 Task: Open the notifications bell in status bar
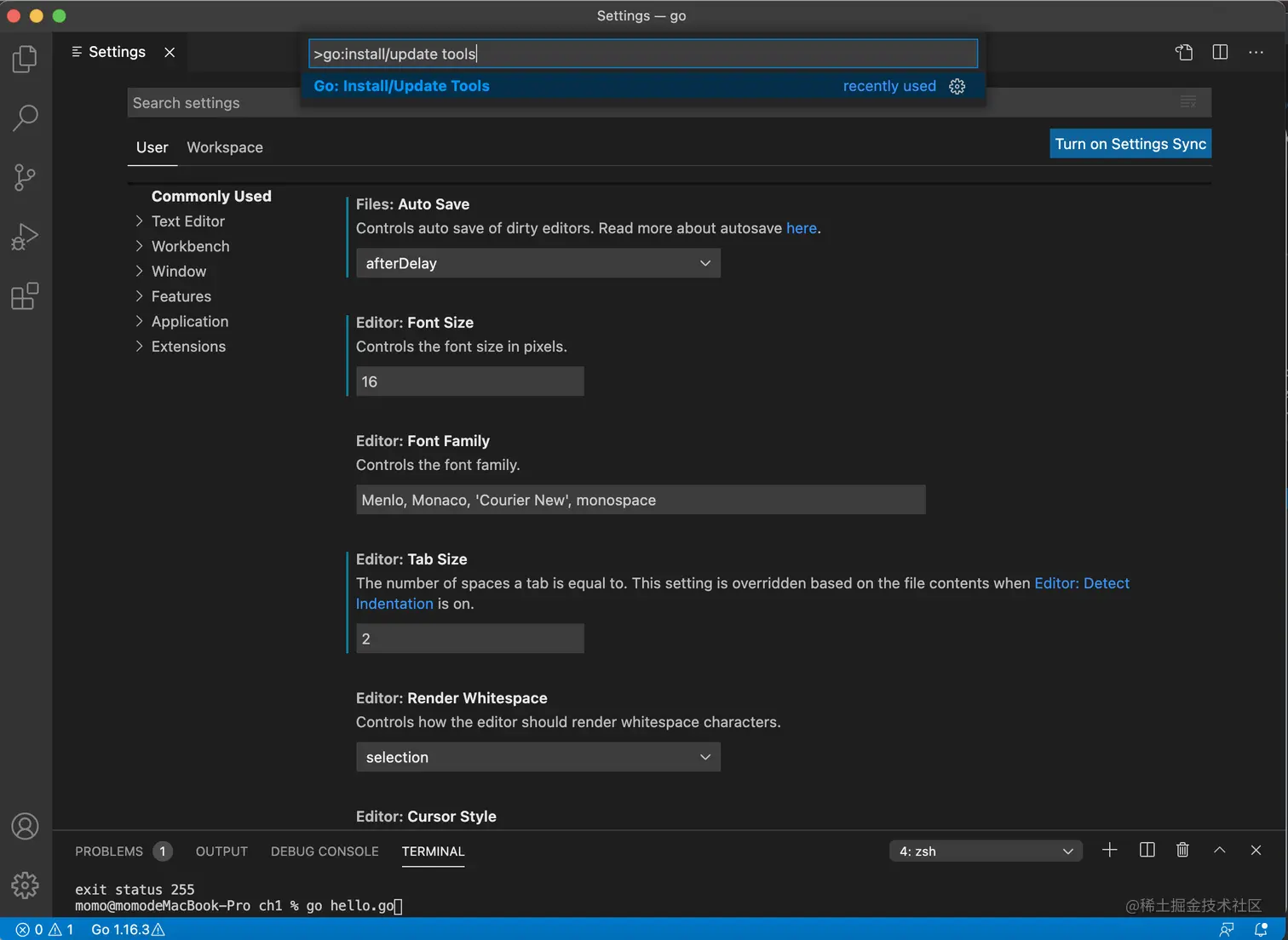[1262, 929]
